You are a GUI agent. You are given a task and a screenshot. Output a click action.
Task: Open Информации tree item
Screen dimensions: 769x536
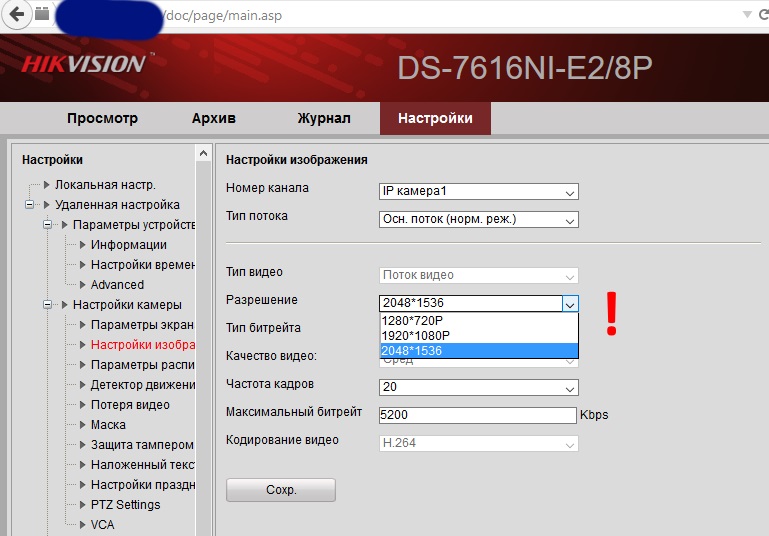(128, 245)
